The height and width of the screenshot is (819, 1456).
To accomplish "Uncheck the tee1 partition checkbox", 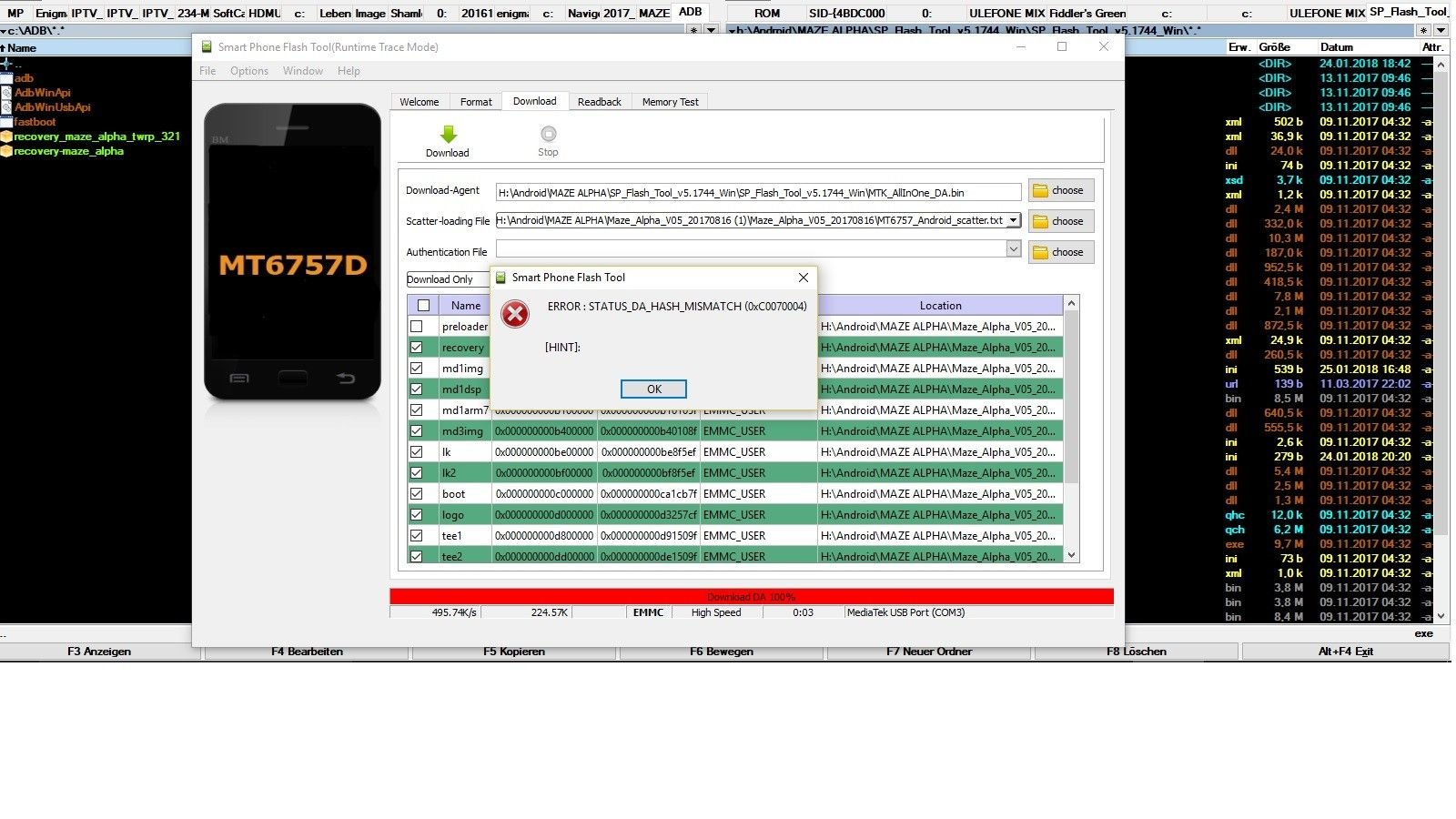I will coord(417,536).
